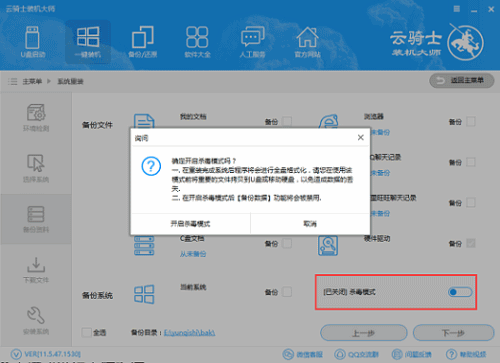
Task: Click the C盘文档 drive icon
Action: 144,246
